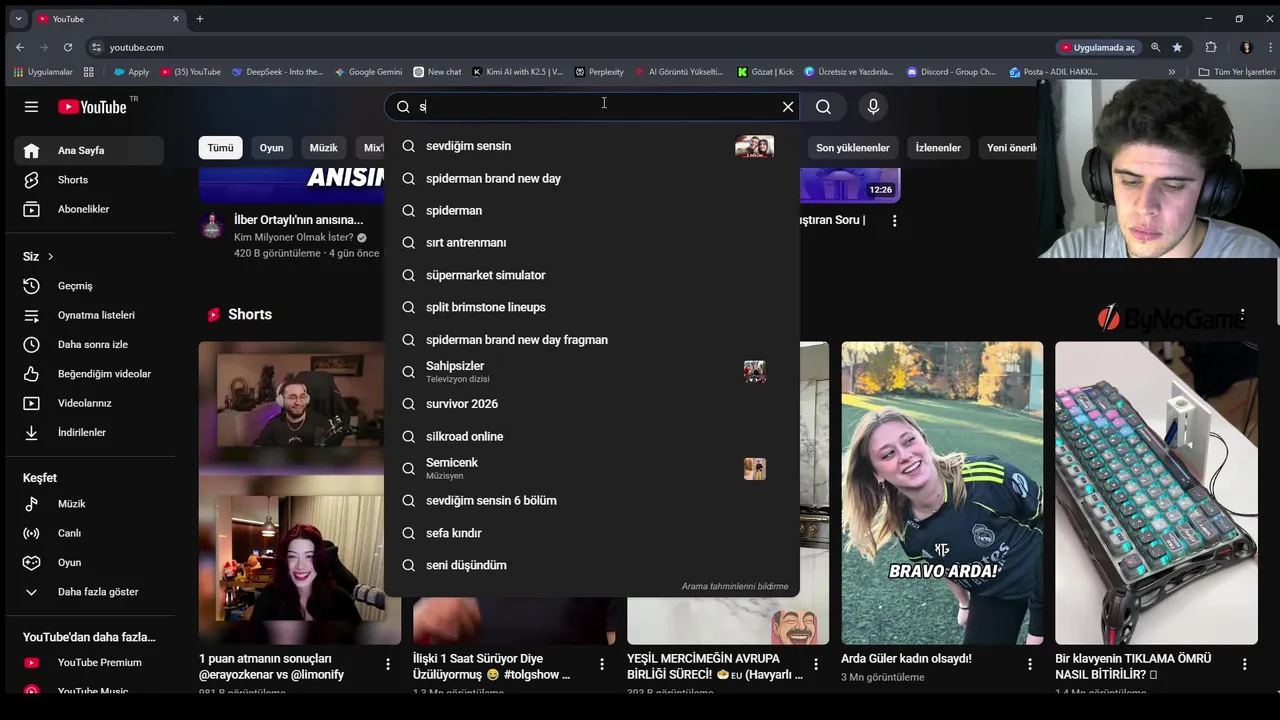
Task: Select the İzlenenler chip
Action: tap(938, 148)
